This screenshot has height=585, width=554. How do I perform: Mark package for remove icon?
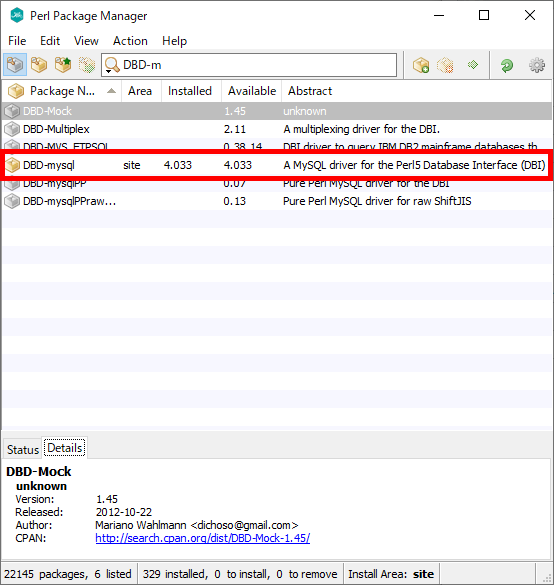(445, 65)
